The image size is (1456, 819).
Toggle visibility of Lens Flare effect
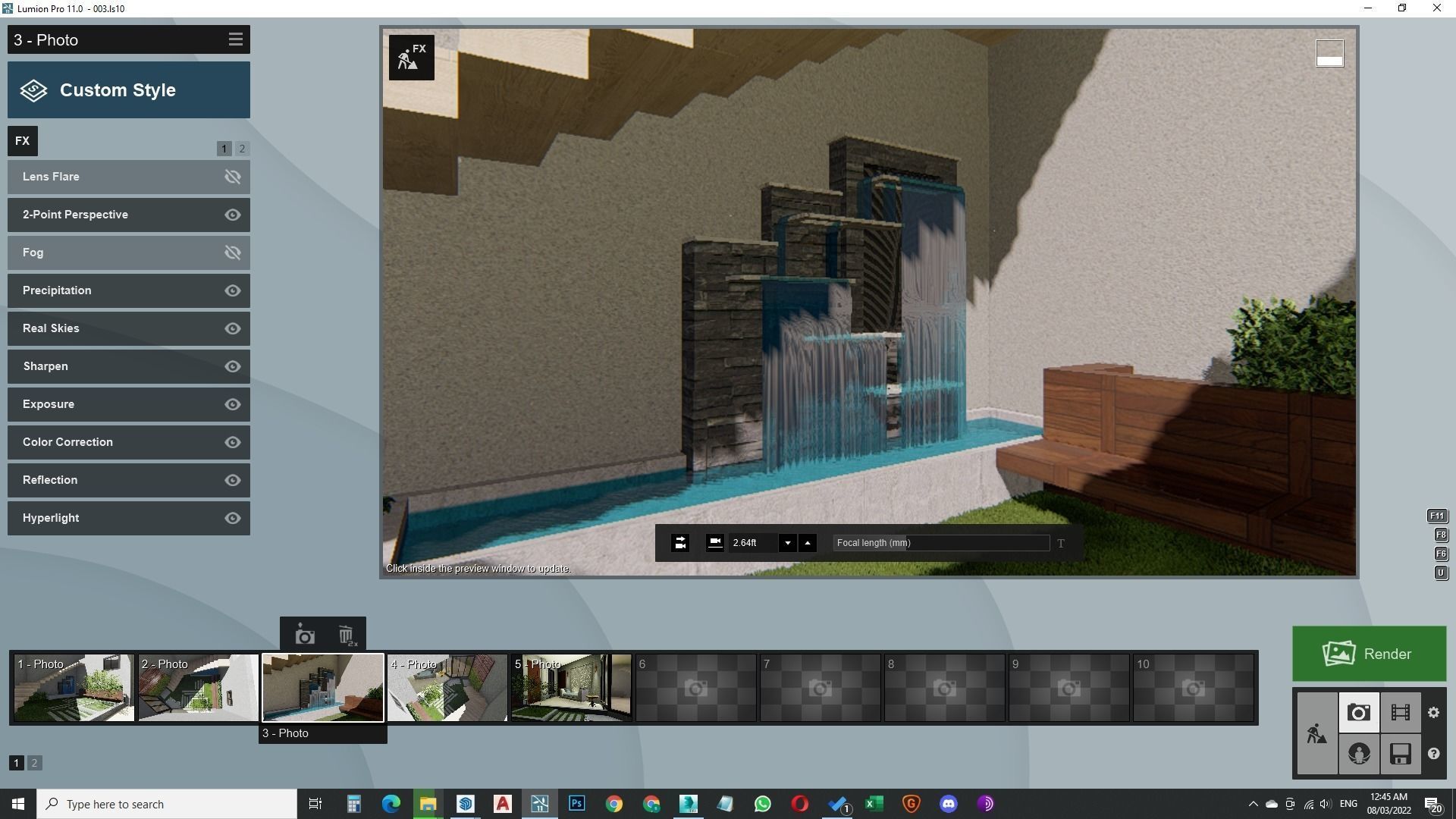(x=233, y=177)
